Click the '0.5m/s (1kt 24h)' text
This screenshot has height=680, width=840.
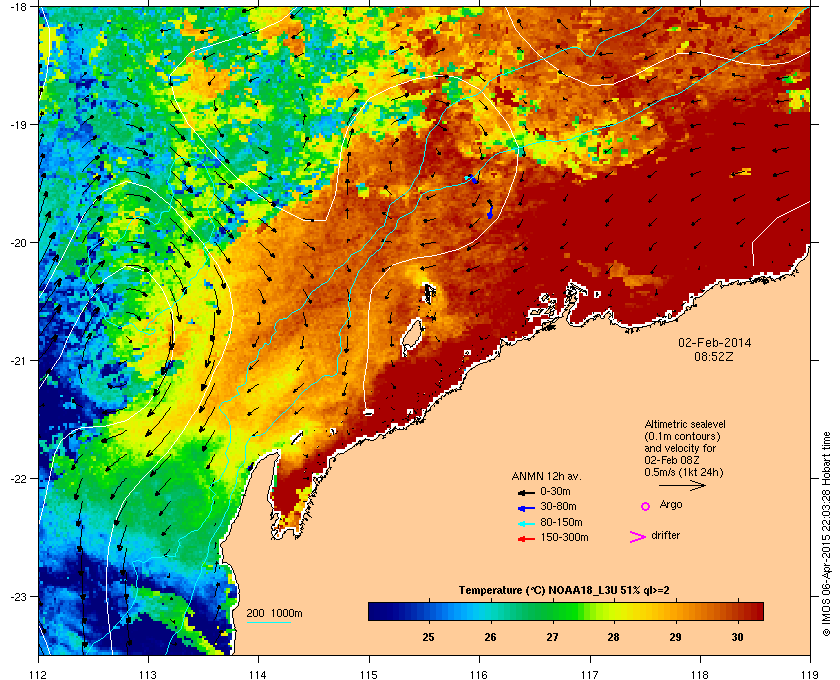point(684,473)
